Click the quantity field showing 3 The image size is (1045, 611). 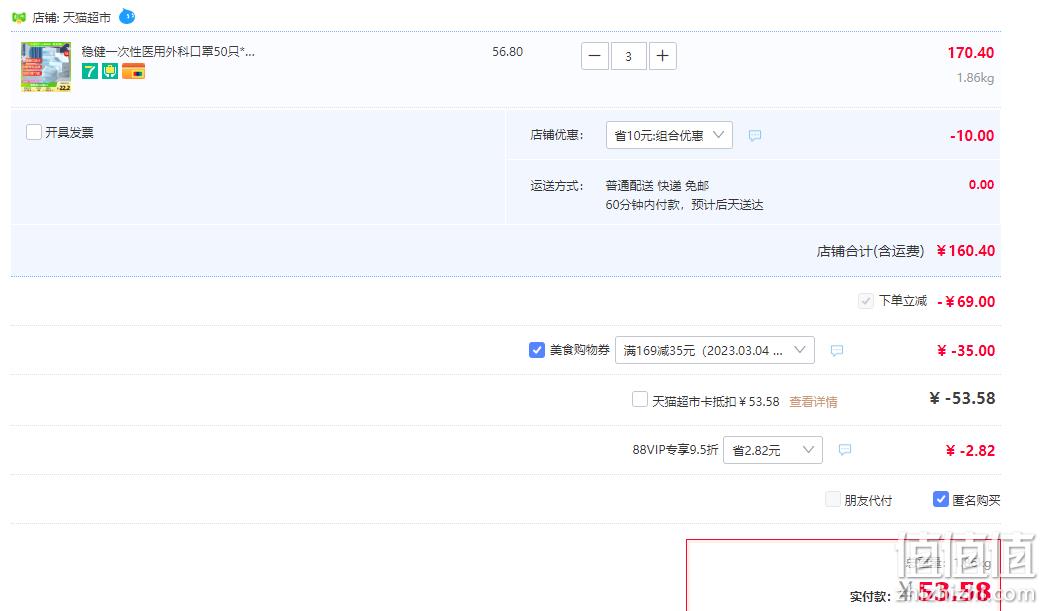(628, 56)
